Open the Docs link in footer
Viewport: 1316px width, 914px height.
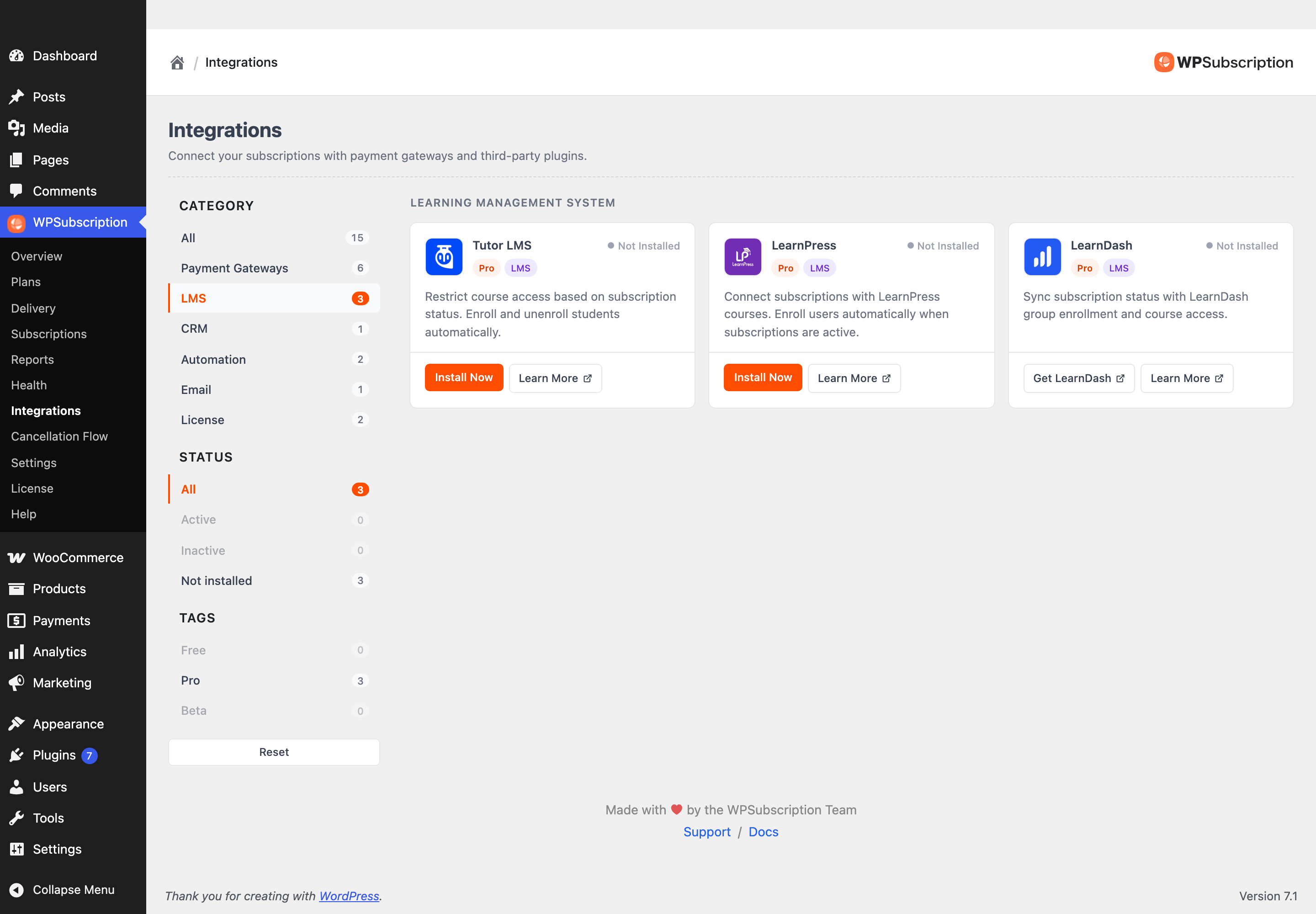[764, 832]
